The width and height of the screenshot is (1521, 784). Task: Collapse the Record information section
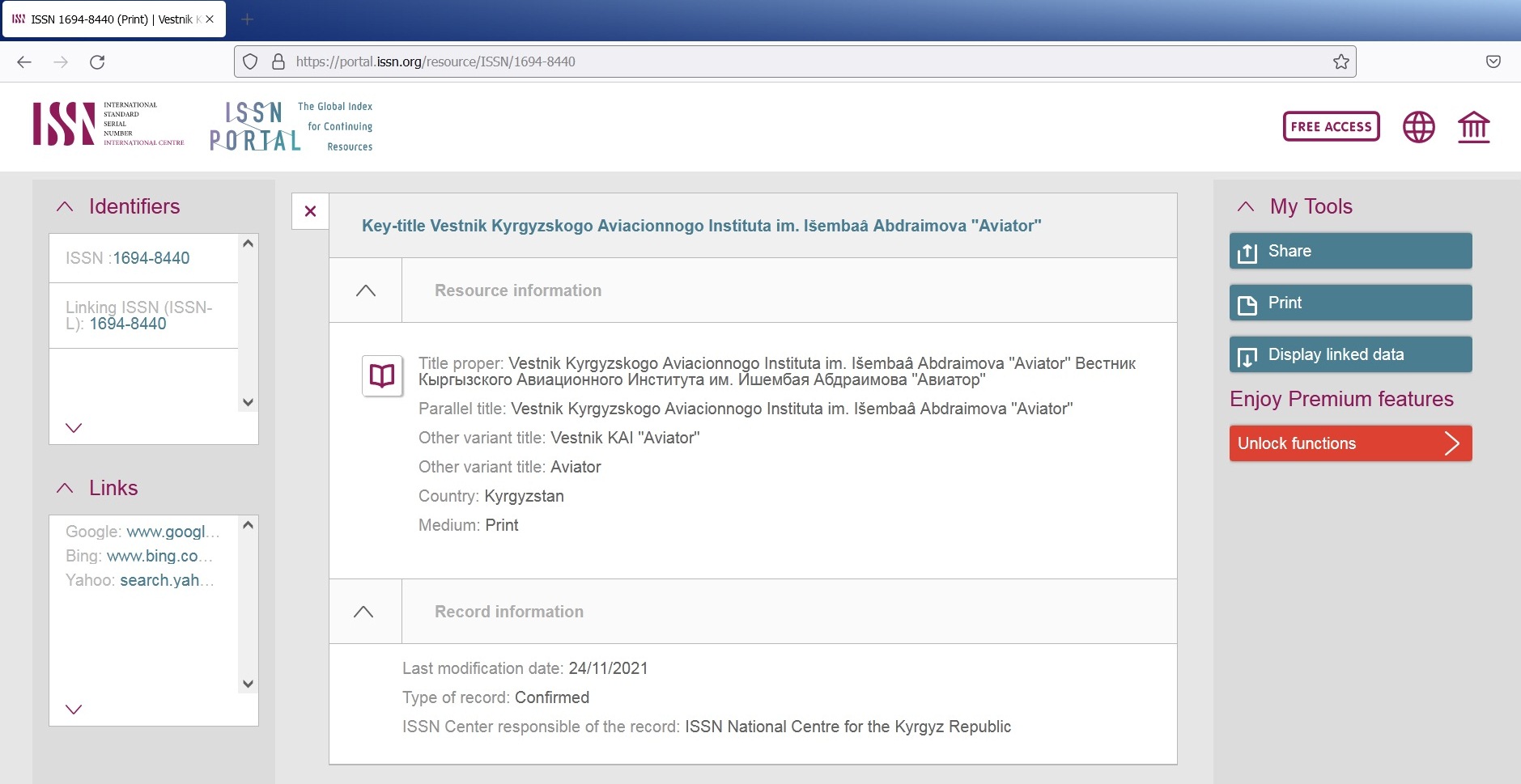364,612
